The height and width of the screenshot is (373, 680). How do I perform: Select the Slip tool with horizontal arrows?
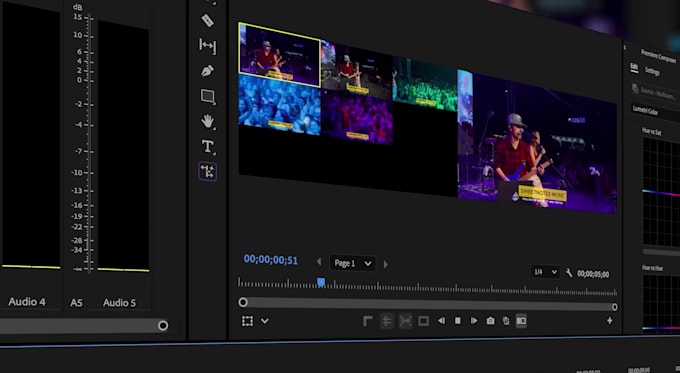pyautogui.click(x=207, y=46)
